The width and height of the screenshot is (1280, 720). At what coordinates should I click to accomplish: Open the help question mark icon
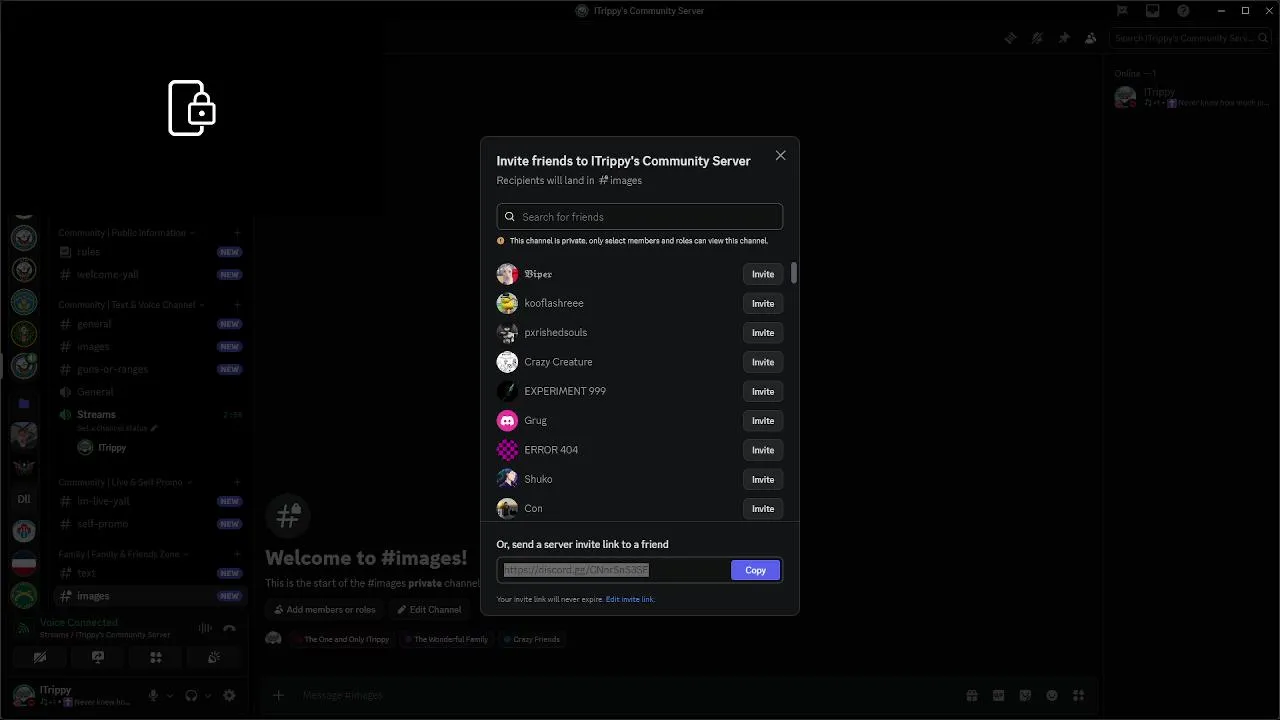click(1184, 11)
